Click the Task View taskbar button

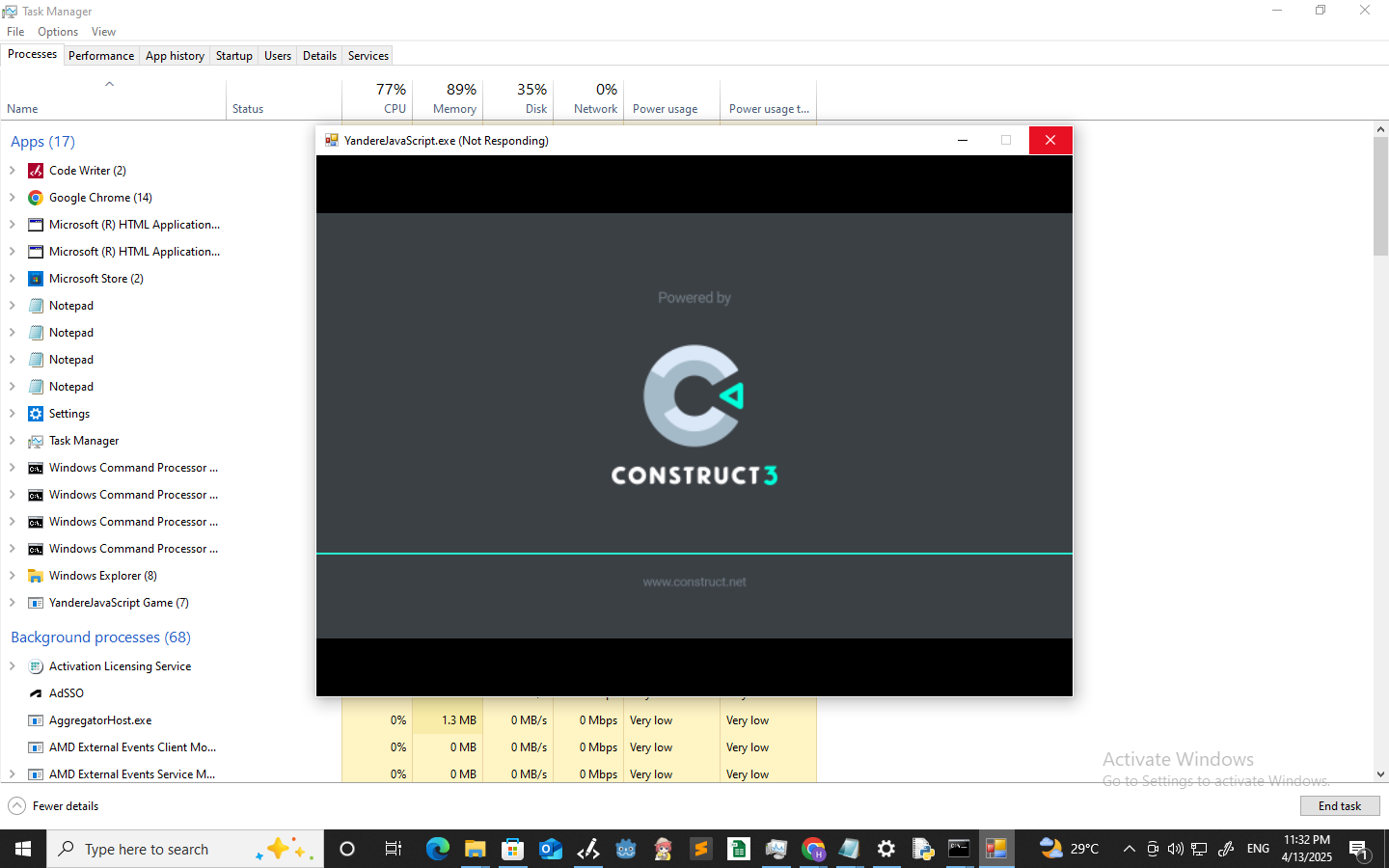394,849
